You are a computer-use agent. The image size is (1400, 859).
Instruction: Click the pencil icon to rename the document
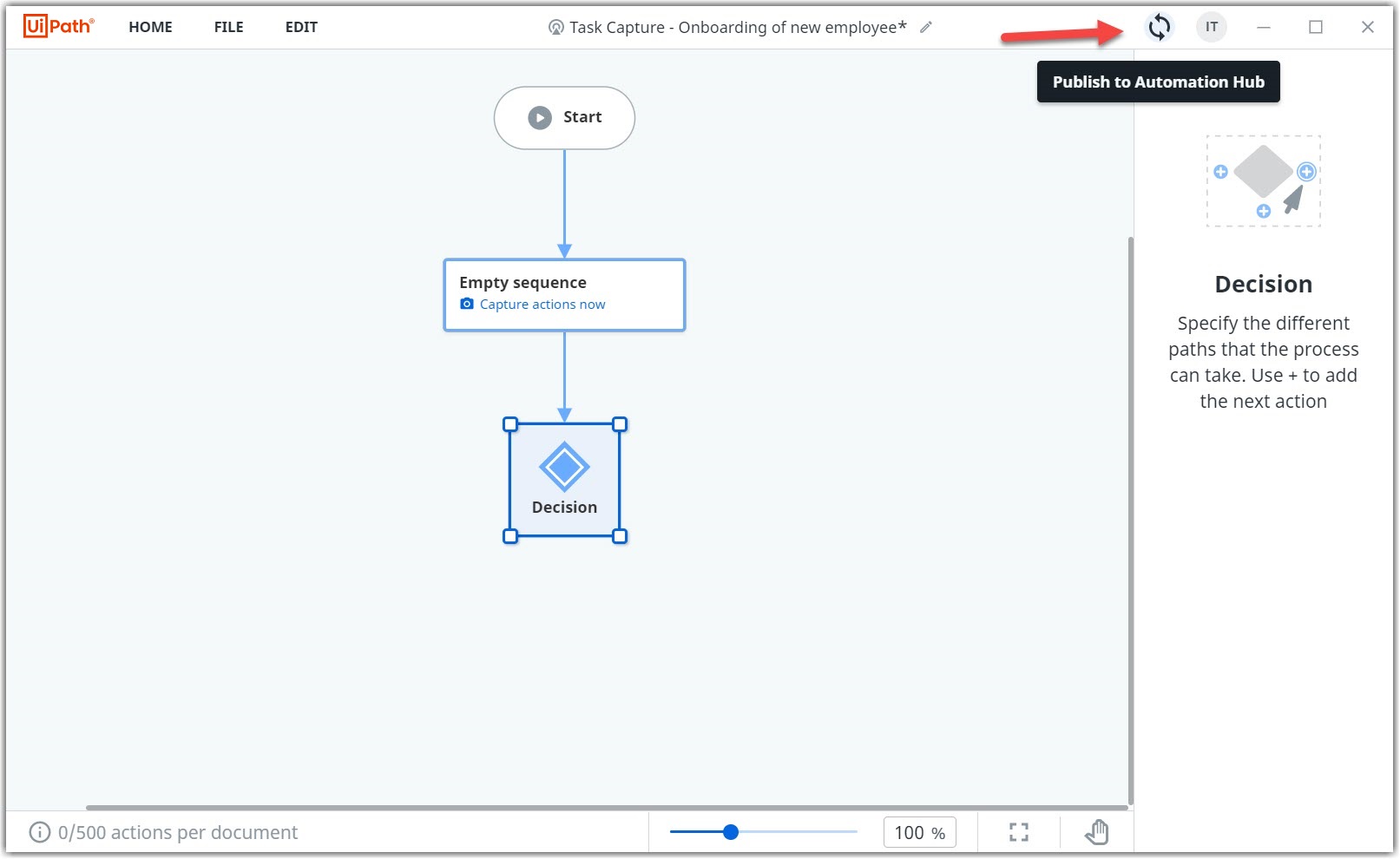[x=926, y=27]
